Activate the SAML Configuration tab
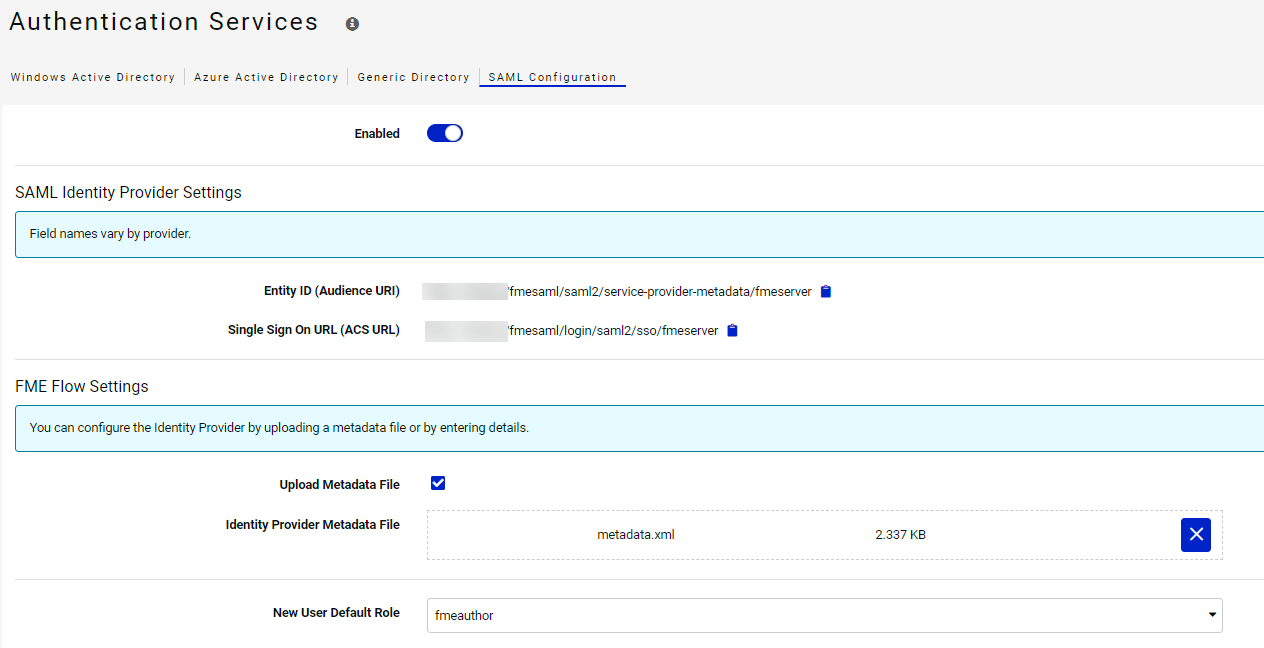This screenshot has height=648, width=1264. (x=552, y=77)
